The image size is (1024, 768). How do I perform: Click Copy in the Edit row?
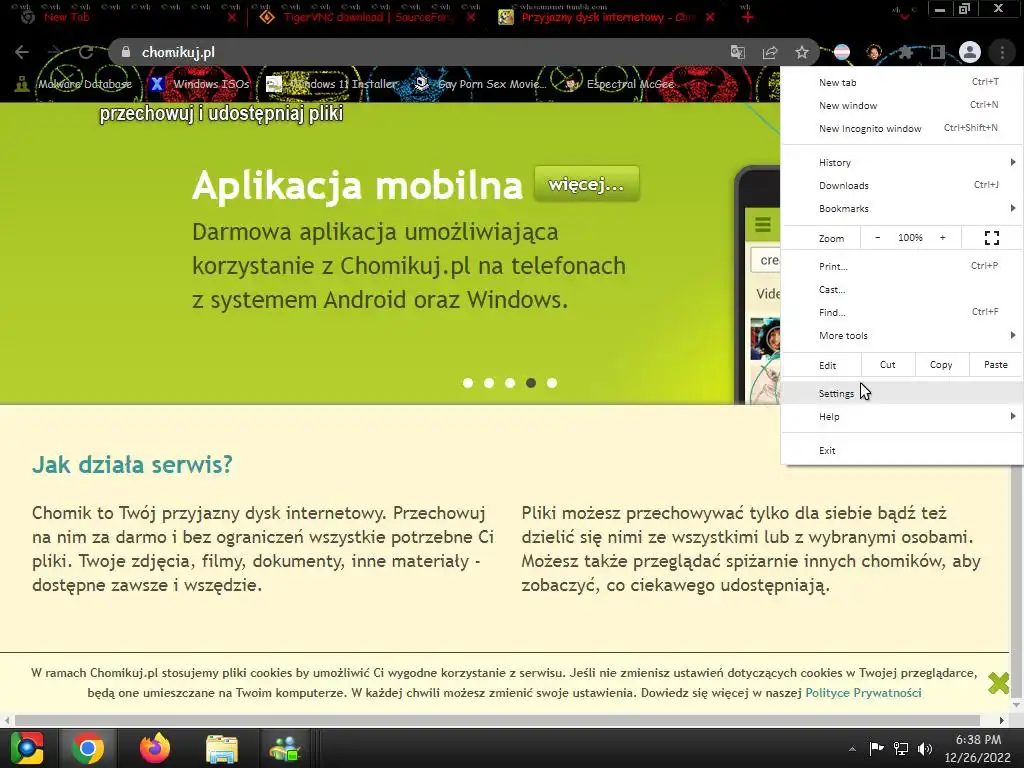(x=941, y=364)
